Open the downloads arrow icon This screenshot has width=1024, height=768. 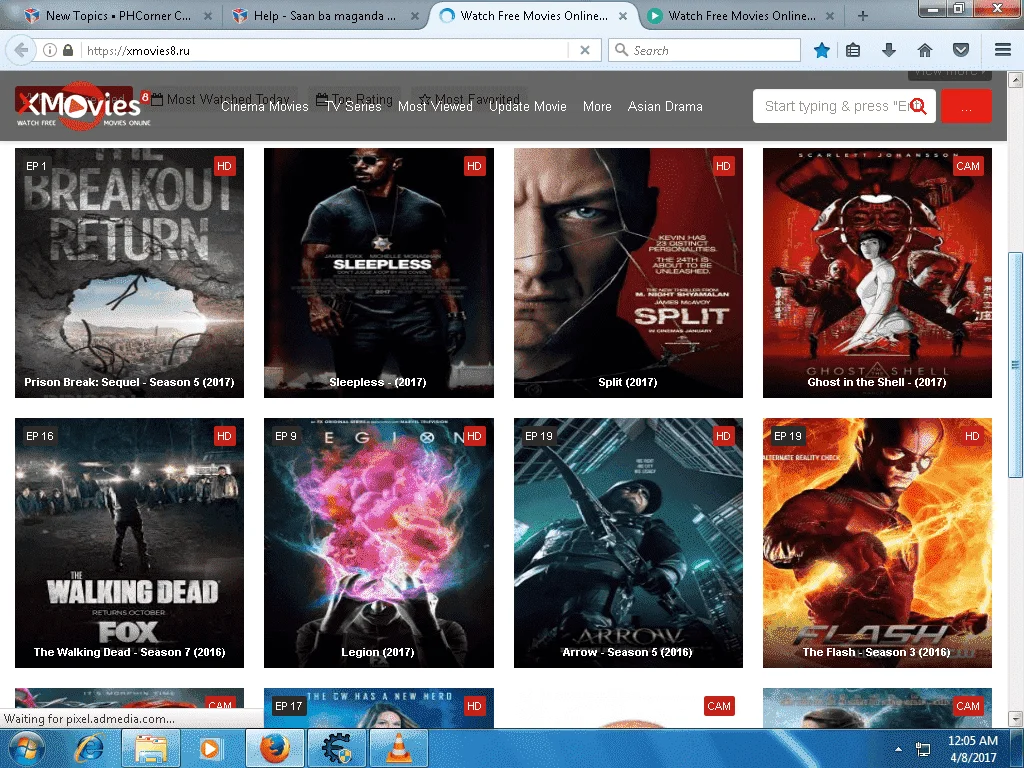tap(889, 50)
